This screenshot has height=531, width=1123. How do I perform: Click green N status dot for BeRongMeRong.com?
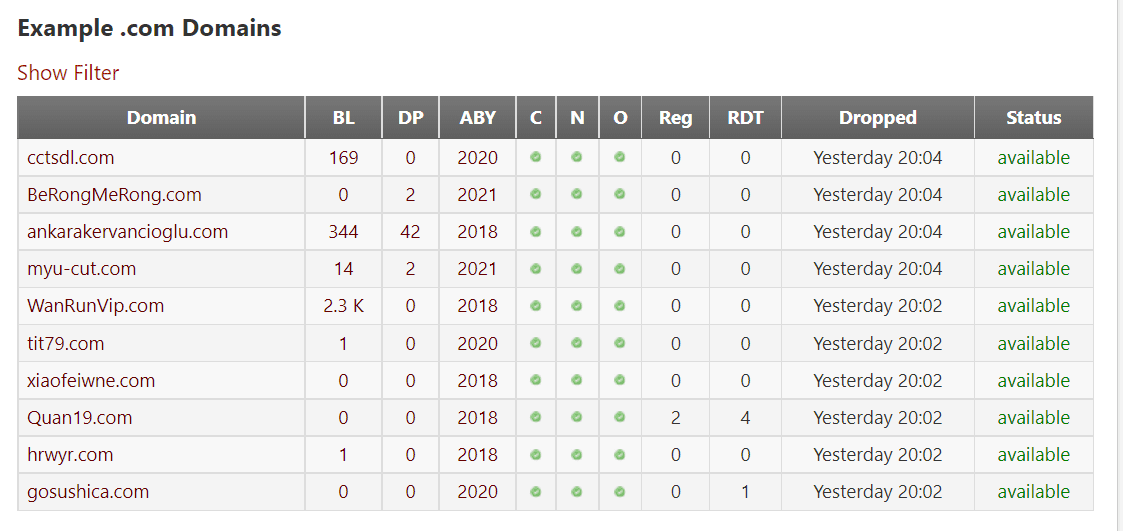point(576,194)
